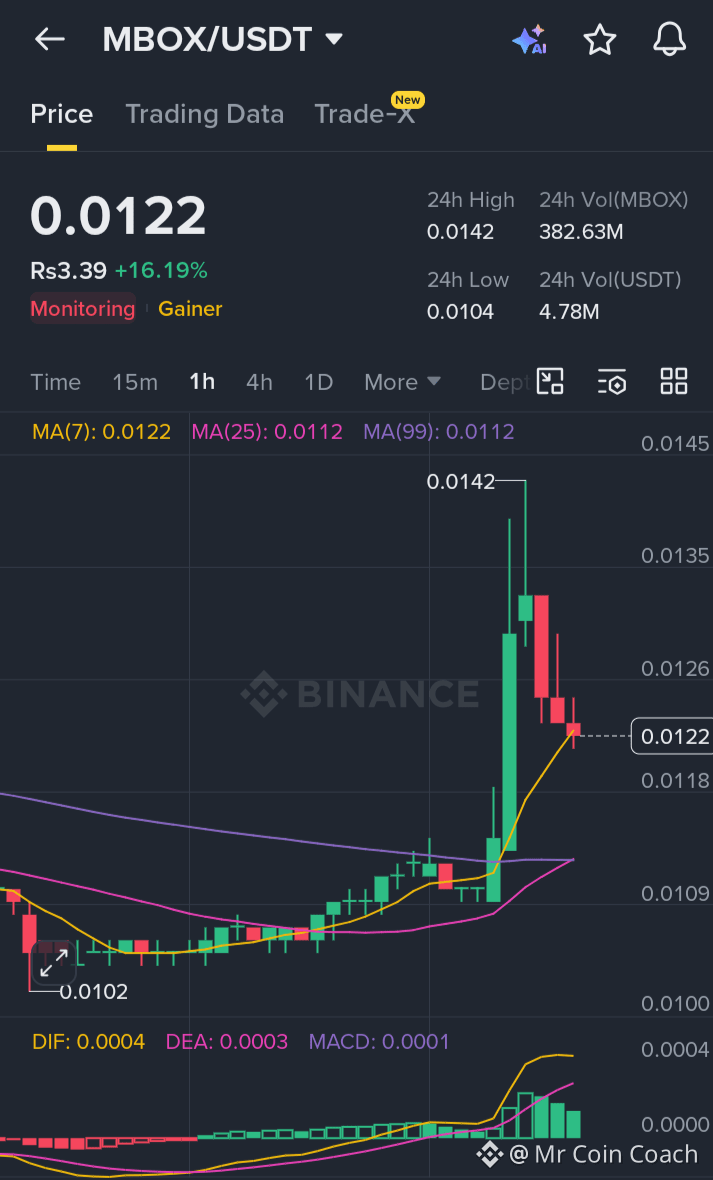Tap the expand fullscreen chart arrows
The height and width of the screenshot is (1180, 713).
click(x=53, y=963)
